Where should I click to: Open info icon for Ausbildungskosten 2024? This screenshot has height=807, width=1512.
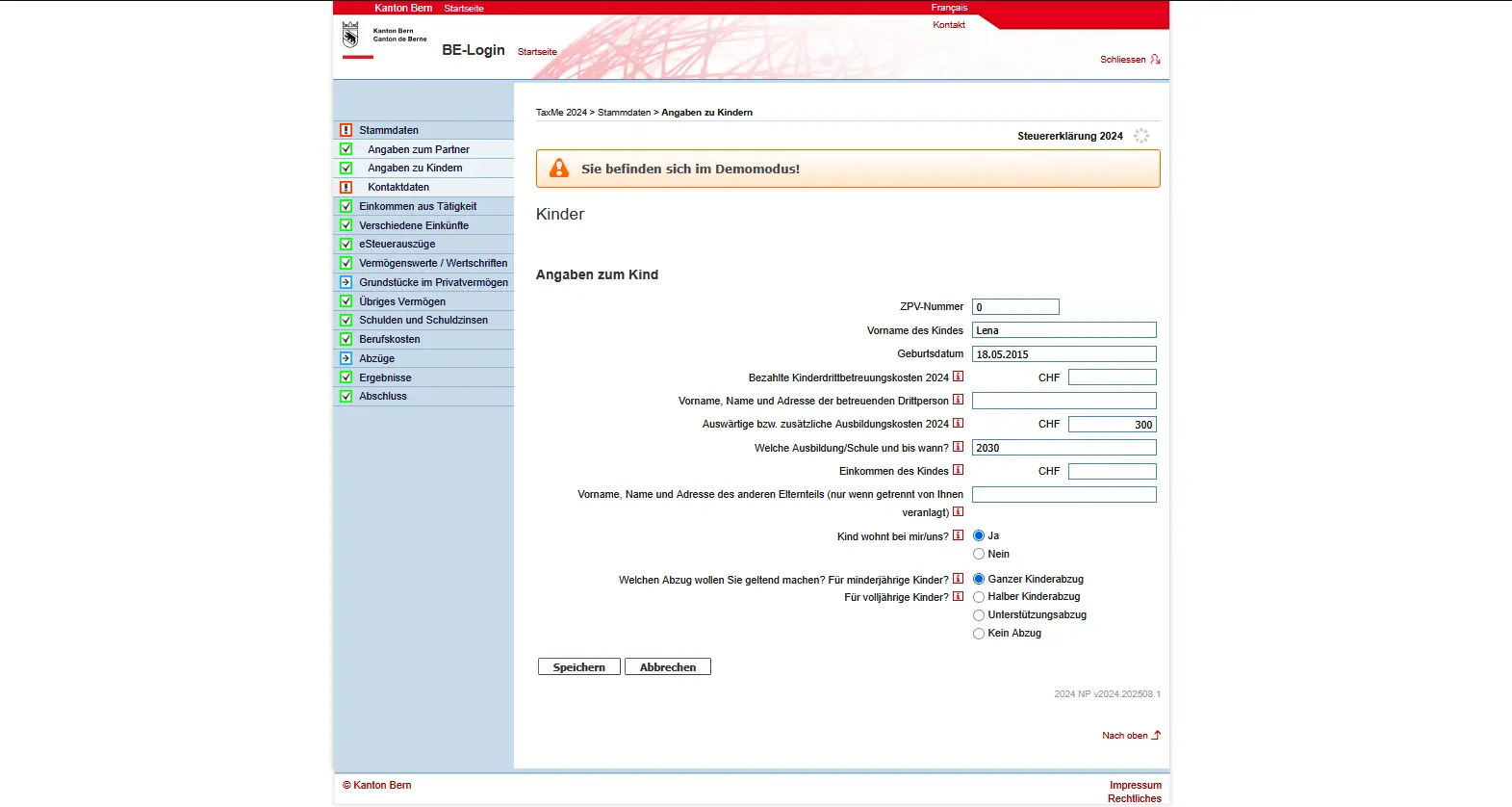click(x=958, y=423)
